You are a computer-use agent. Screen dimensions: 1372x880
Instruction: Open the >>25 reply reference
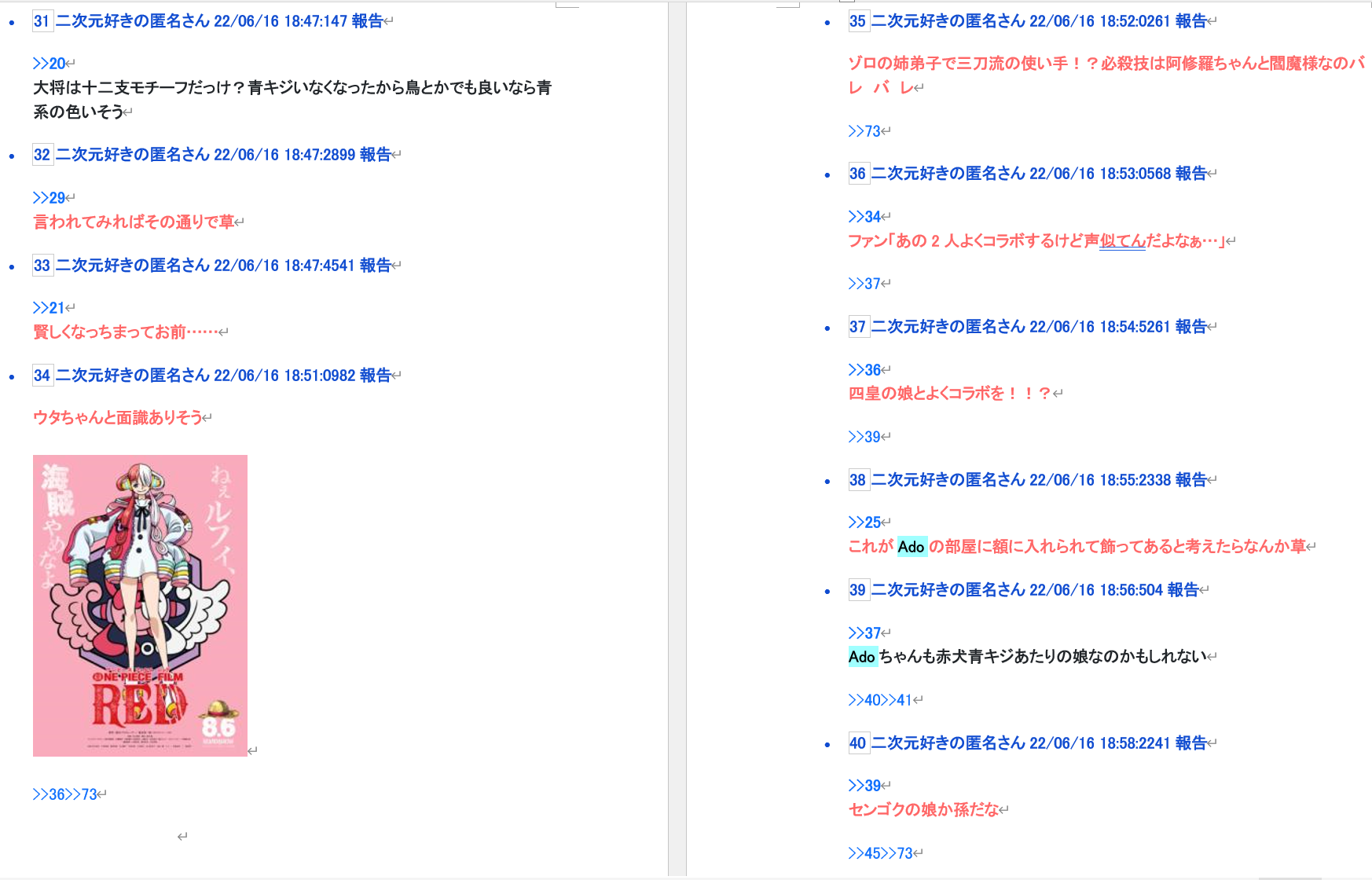pos(865,522)
